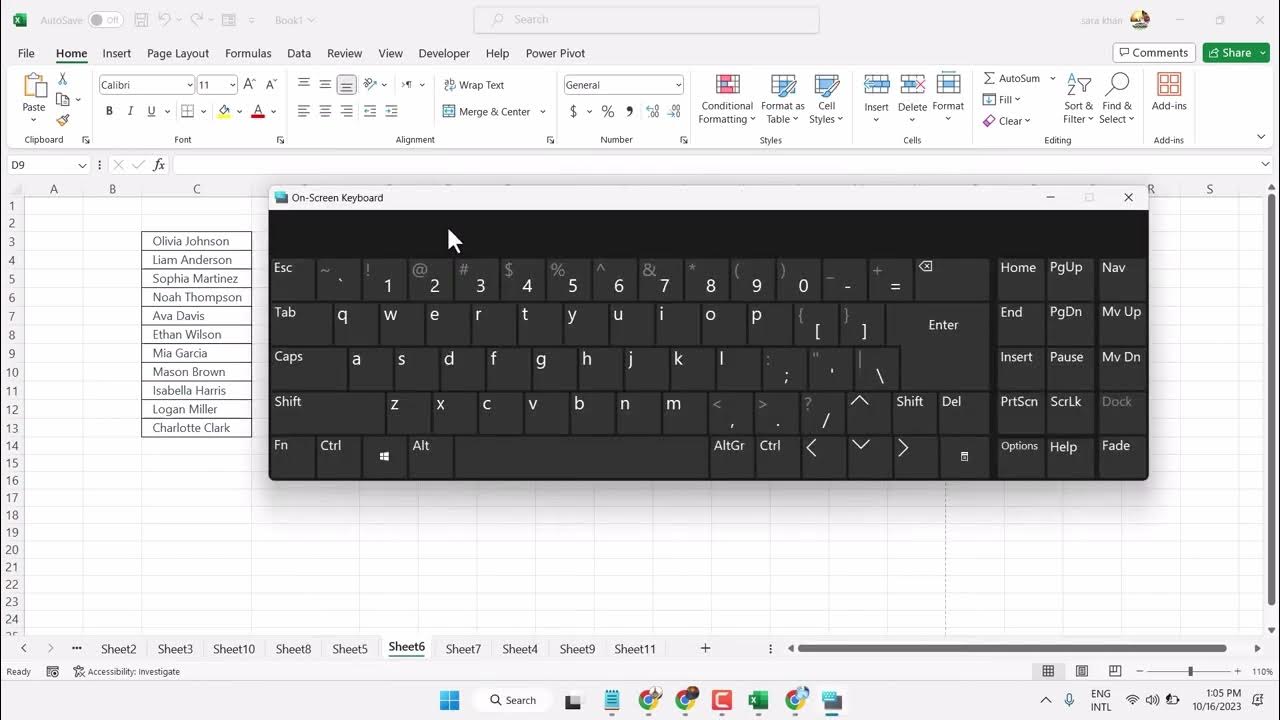Click Find & Select magnifier icon
Viewport: 1280px width, 720px height.
coord(1117,85)
